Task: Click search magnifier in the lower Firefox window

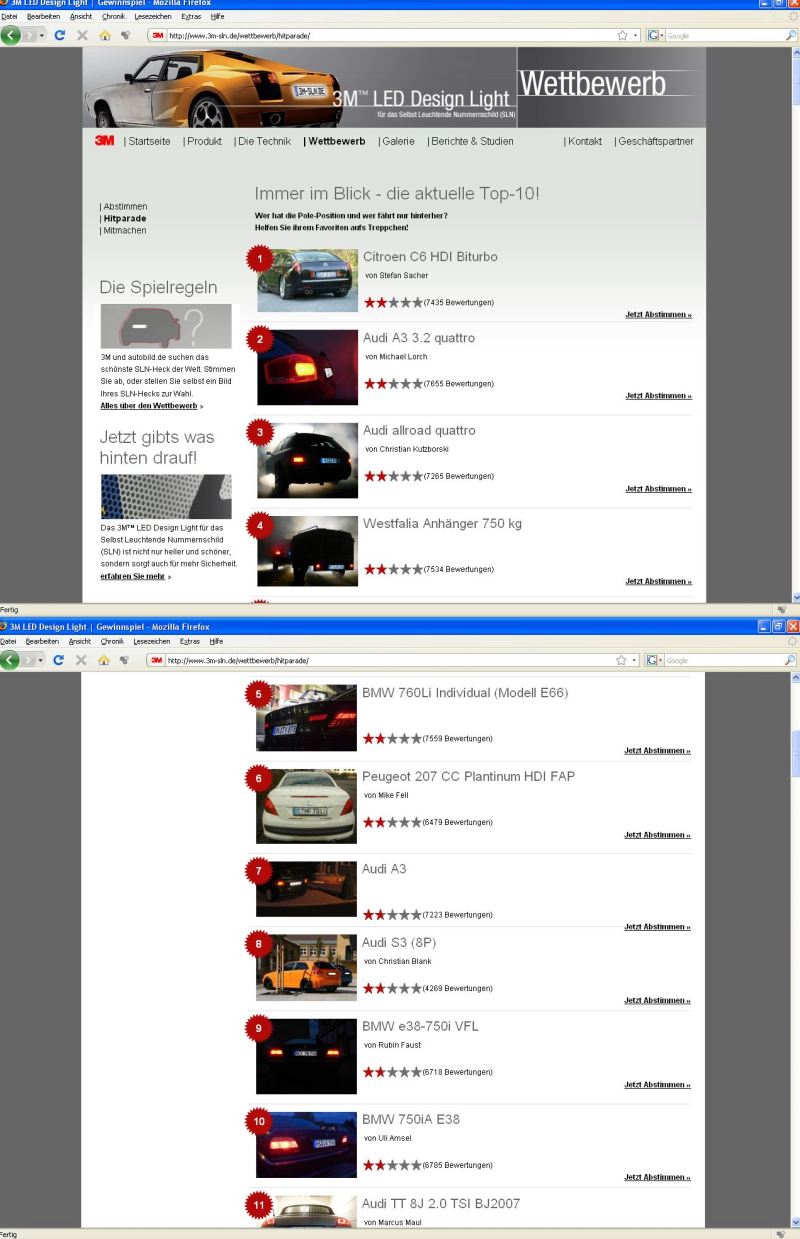Action: tap(791, 659)
